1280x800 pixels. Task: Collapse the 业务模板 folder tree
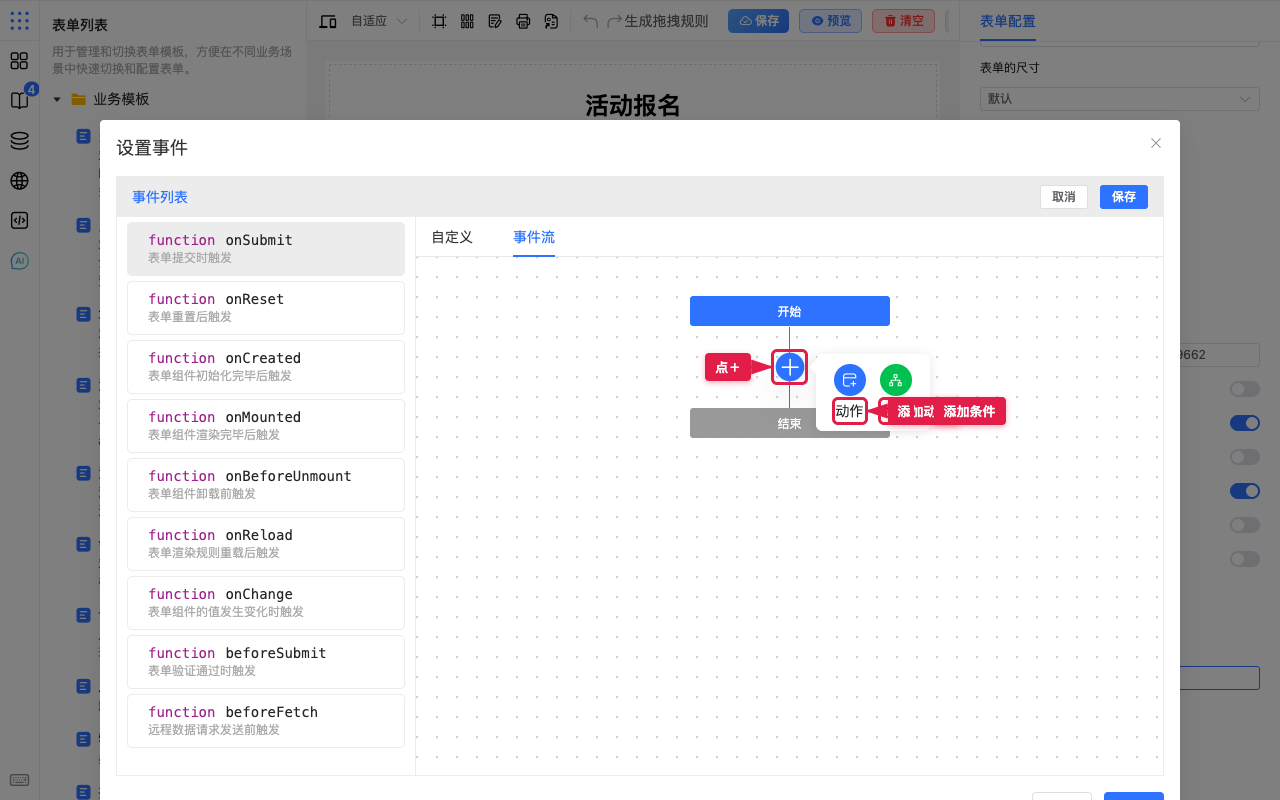57,99
